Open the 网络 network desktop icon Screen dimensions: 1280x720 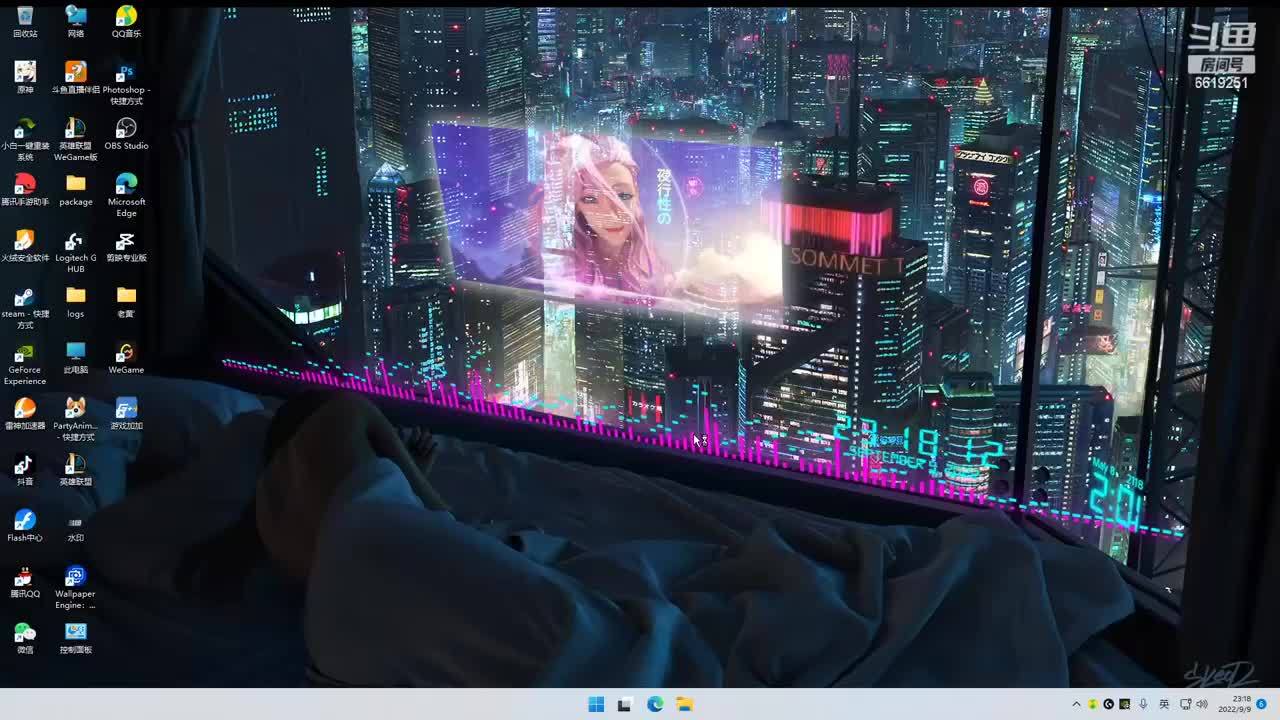[x=75, y=21]
